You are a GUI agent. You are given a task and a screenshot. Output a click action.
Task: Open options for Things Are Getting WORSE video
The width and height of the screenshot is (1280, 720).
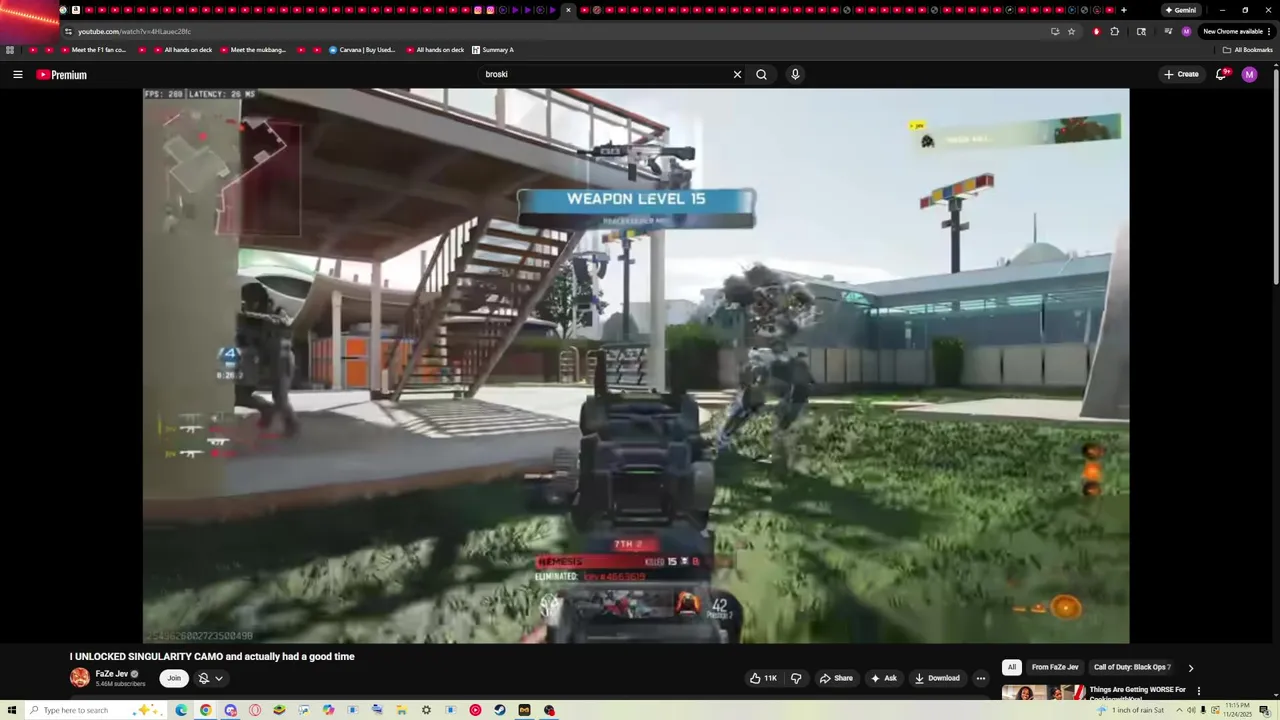point(1198,691)
